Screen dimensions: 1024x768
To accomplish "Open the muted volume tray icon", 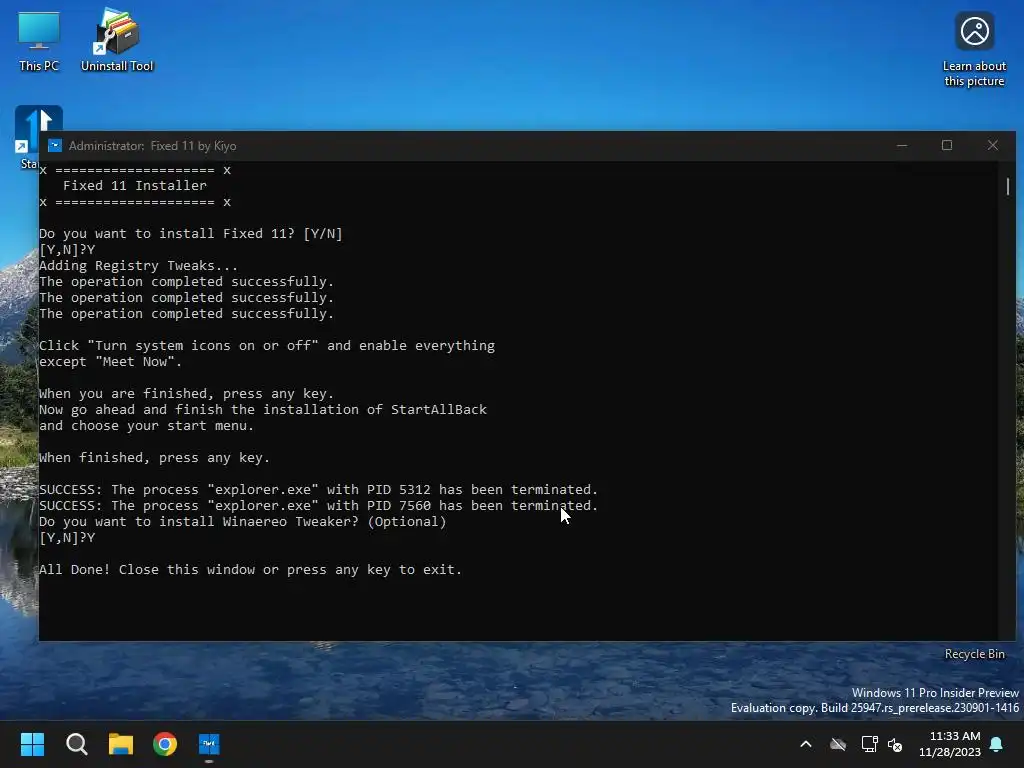I will [x=895, y=744].
